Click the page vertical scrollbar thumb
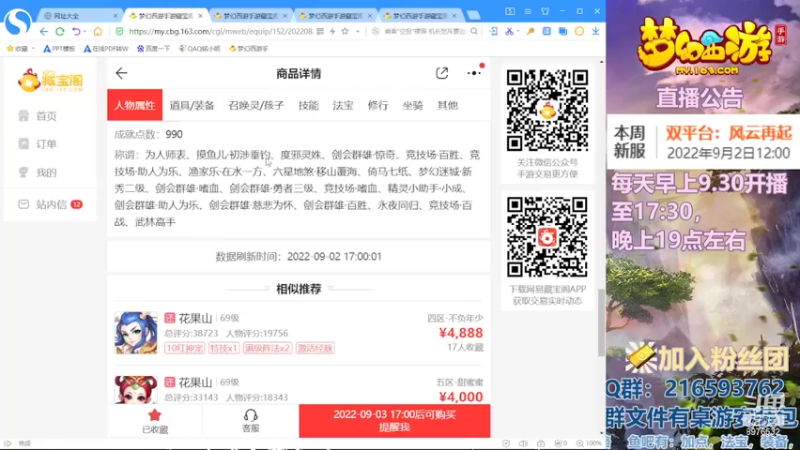Screen dimensions: 800x450 [x=602, y=322]
